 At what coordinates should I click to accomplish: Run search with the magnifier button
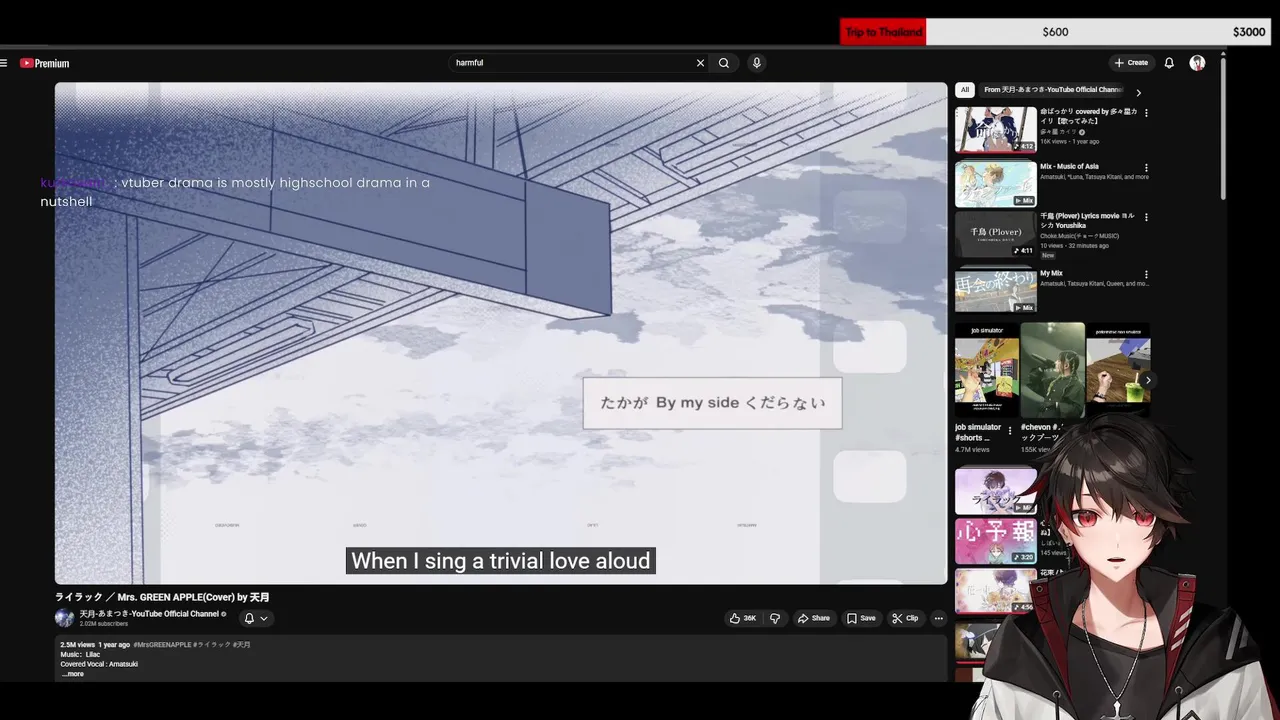coord(724,63)
